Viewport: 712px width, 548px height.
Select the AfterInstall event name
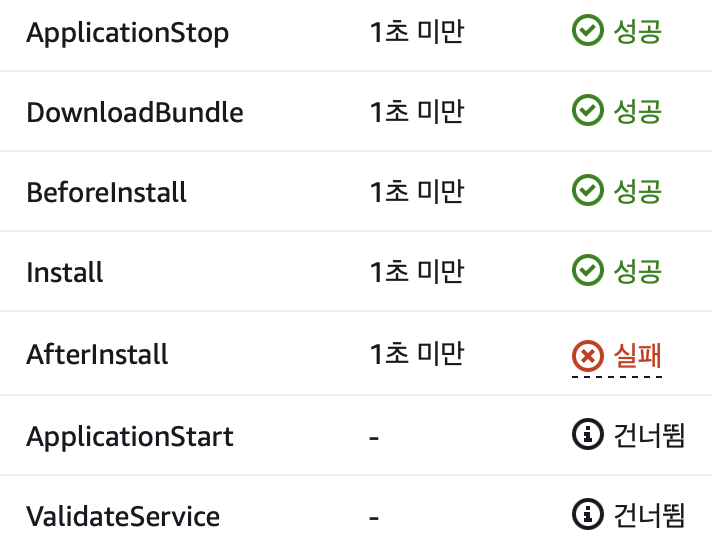[x=97, y=354]
